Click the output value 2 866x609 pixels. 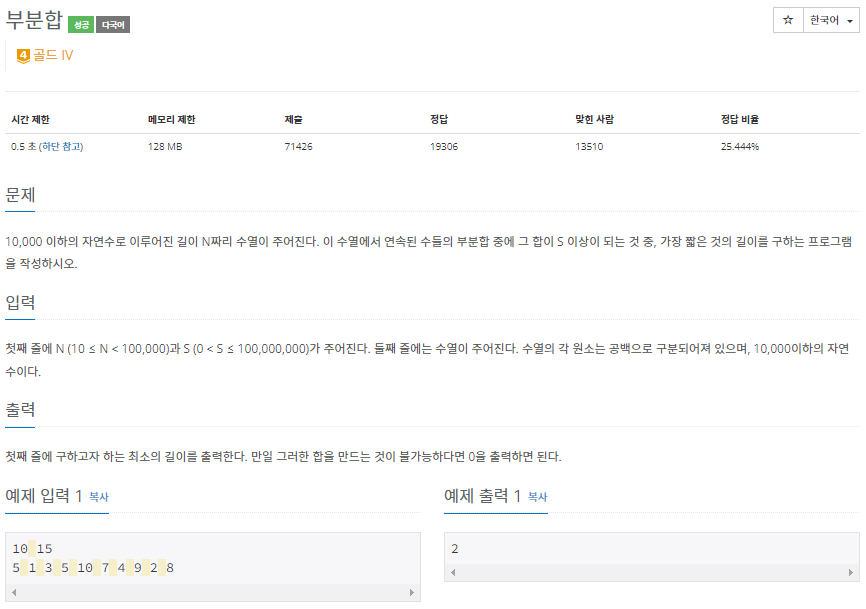coord(455,549)
